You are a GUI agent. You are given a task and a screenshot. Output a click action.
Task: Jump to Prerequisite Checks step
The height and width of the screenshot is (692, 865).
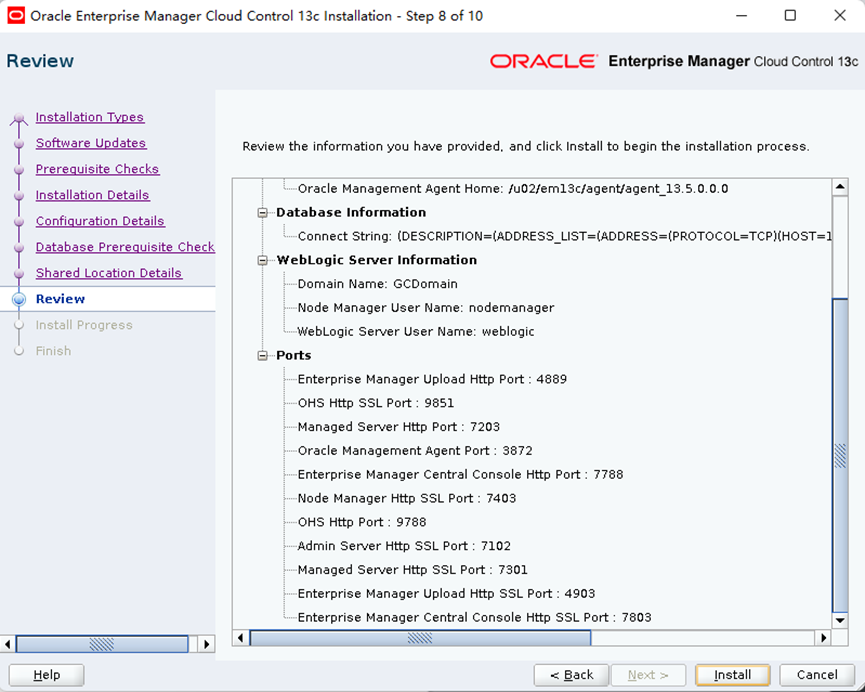pos(97,169)
